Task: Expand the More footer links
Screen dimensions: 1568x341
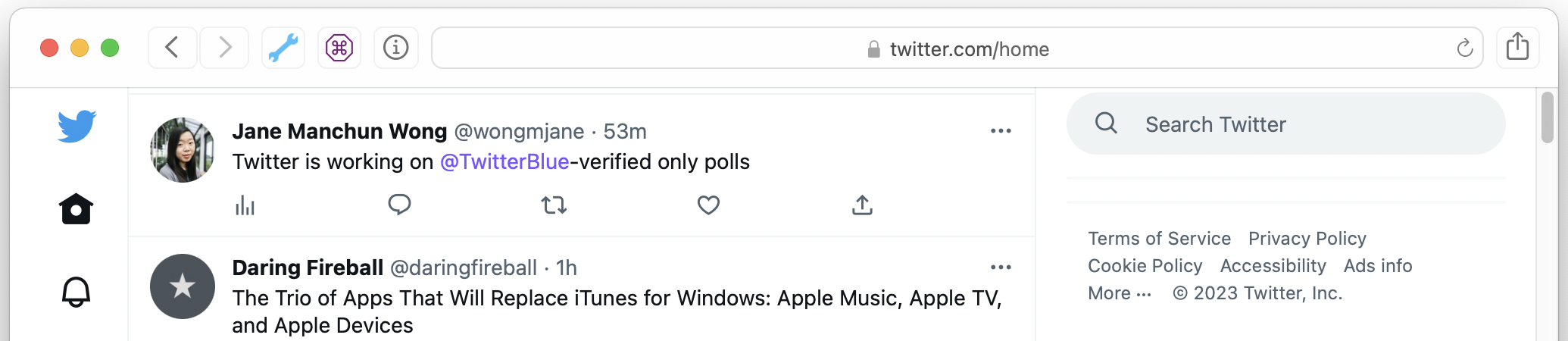Action: click(1119, 293)
